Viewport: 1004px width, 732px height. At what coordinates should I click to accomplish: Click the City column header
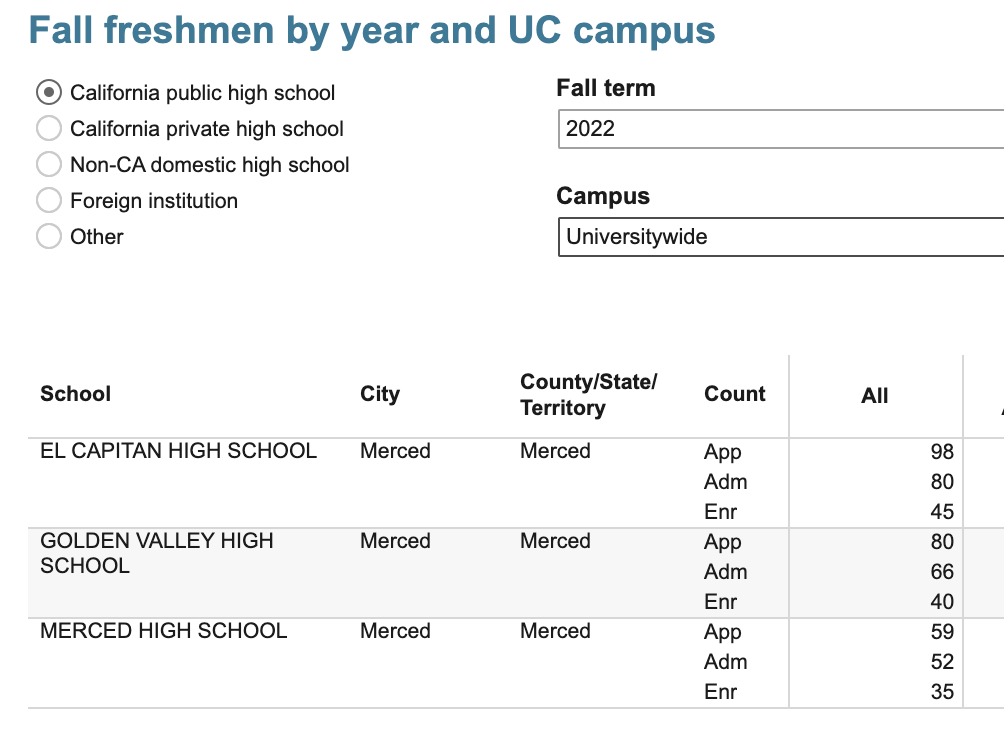click(x=380, y=394)
